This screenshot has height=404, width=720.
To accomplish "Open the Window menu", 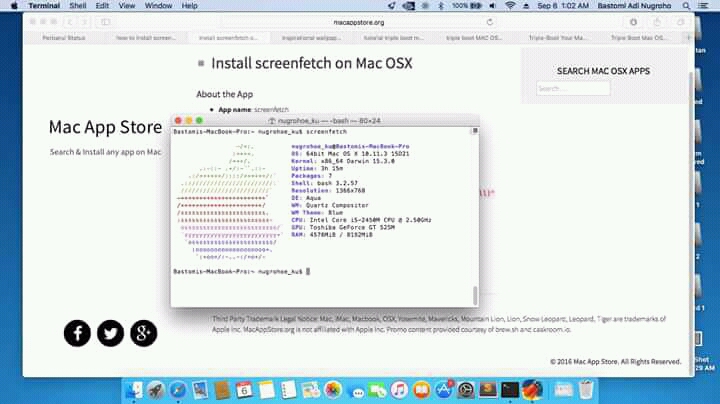I will [x=158, y=6].
